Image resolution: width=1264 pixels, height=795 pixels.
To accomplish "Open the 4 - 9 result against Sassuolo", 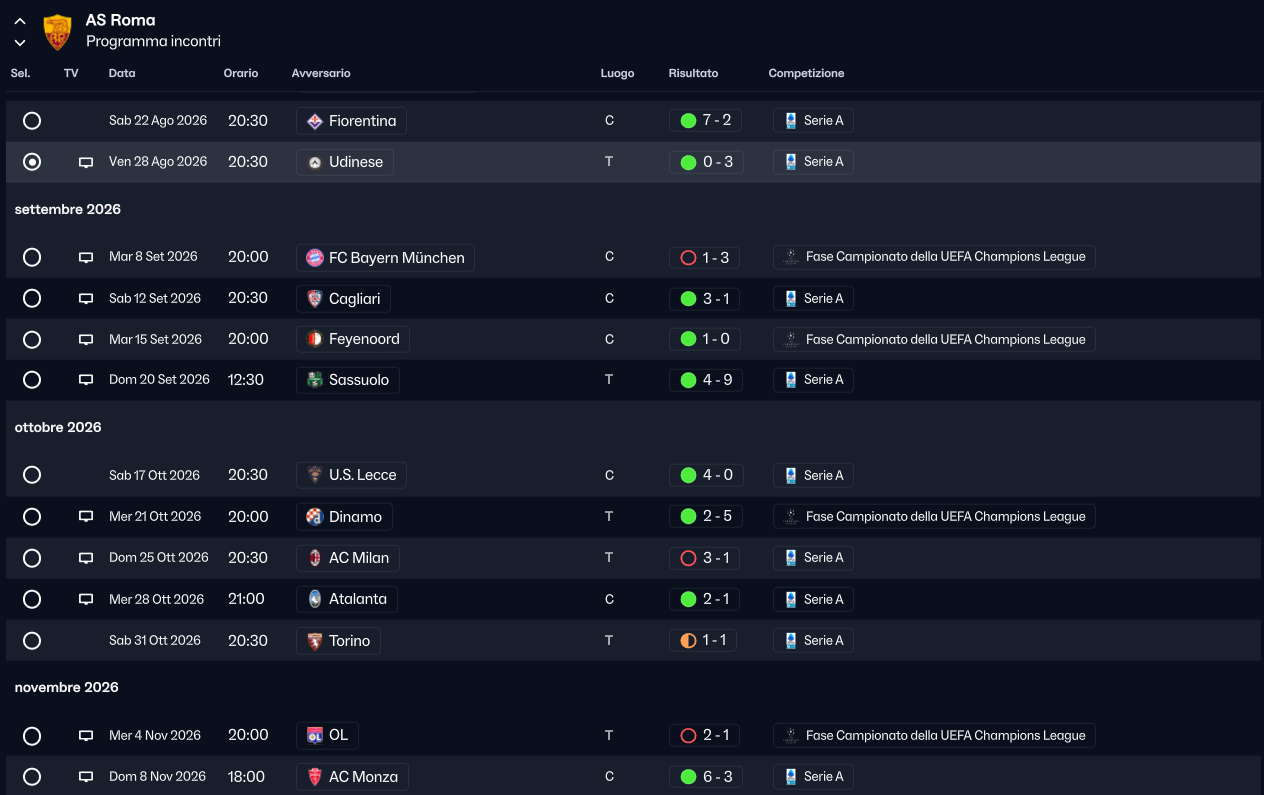I will coord(706,380).
